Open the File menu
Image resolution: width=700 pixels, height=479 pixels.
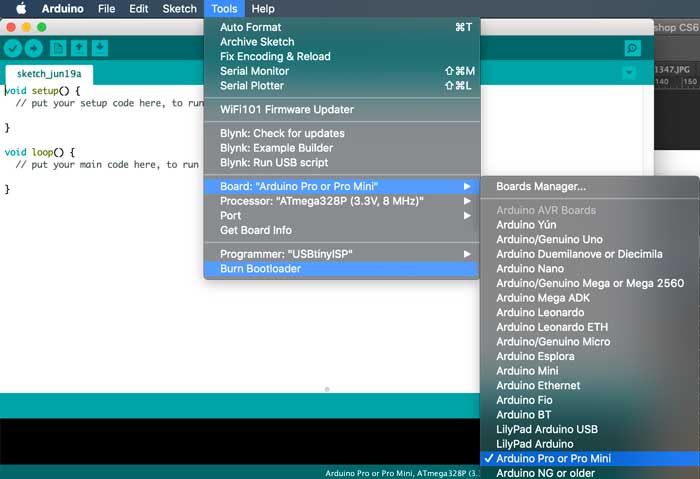(107, 8)
